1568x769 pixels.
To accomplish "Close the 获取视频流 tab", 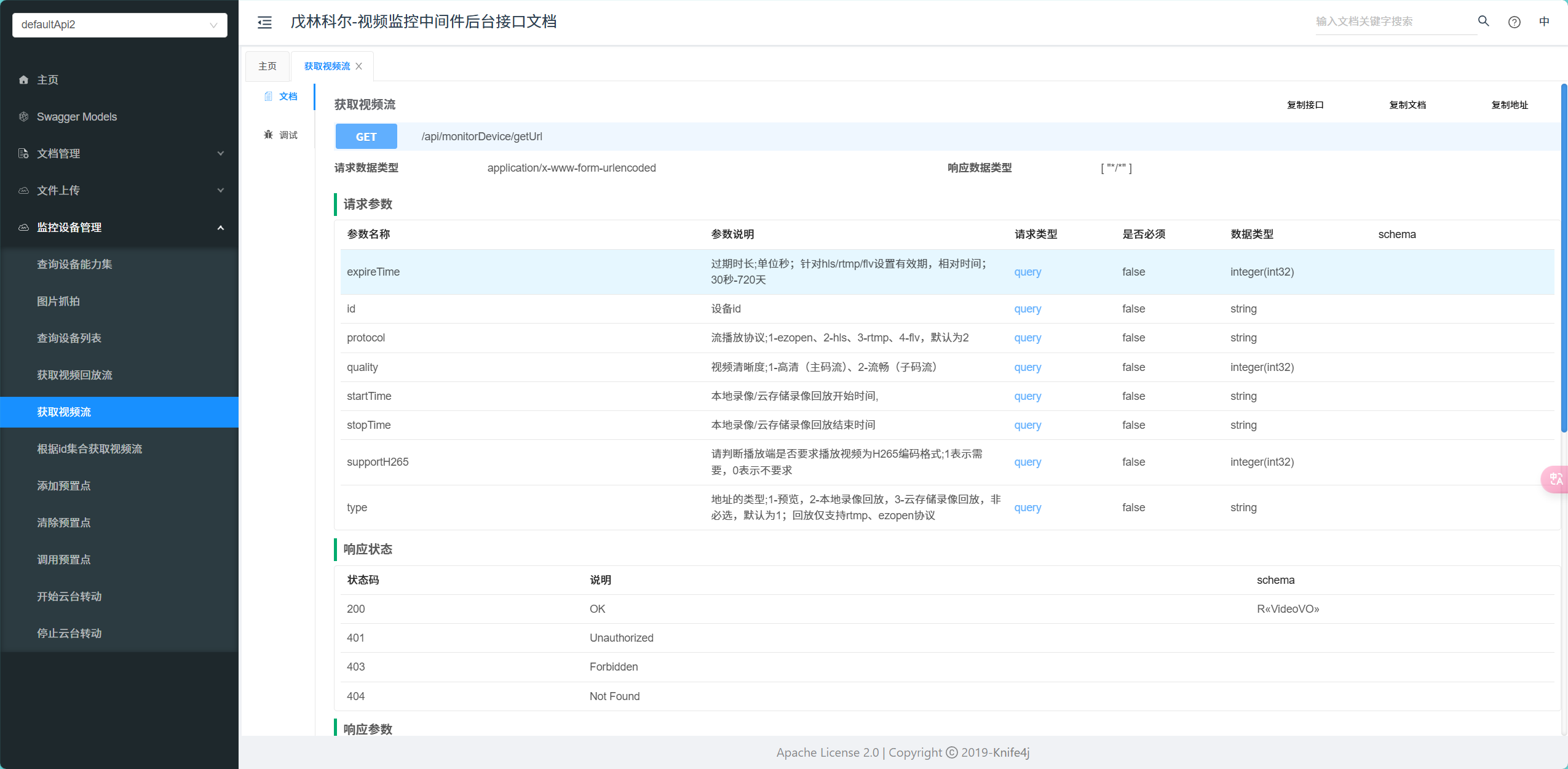I will click(359, 66).
